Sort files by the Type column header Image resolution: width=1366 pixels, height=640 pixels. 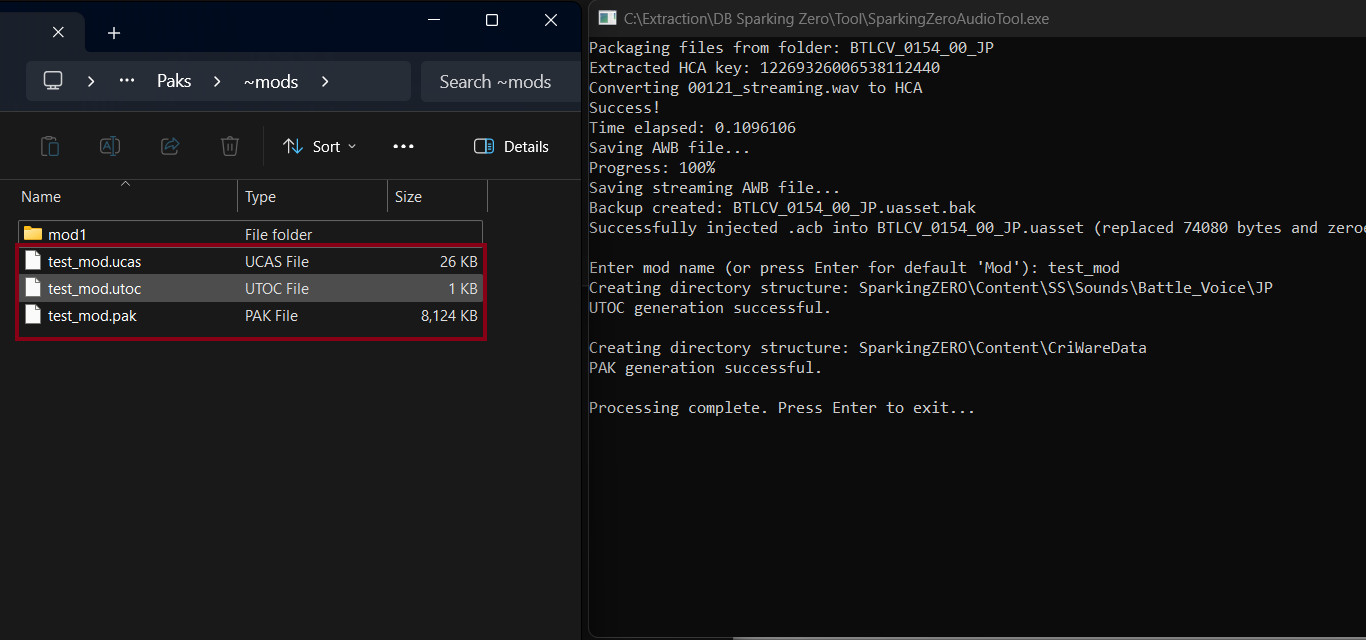coord(261,197)
